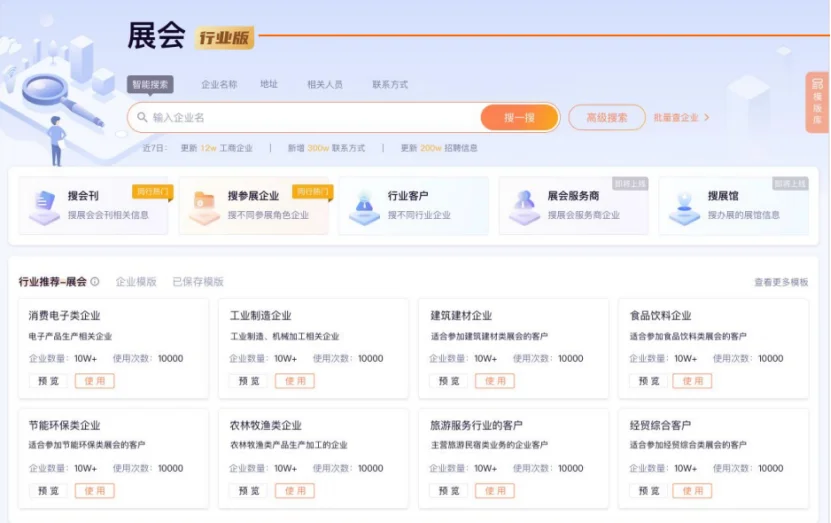The height and width of the screenshot is (523, 831).
Task: Use the 消费电子类企业 template
Action: 95,380
